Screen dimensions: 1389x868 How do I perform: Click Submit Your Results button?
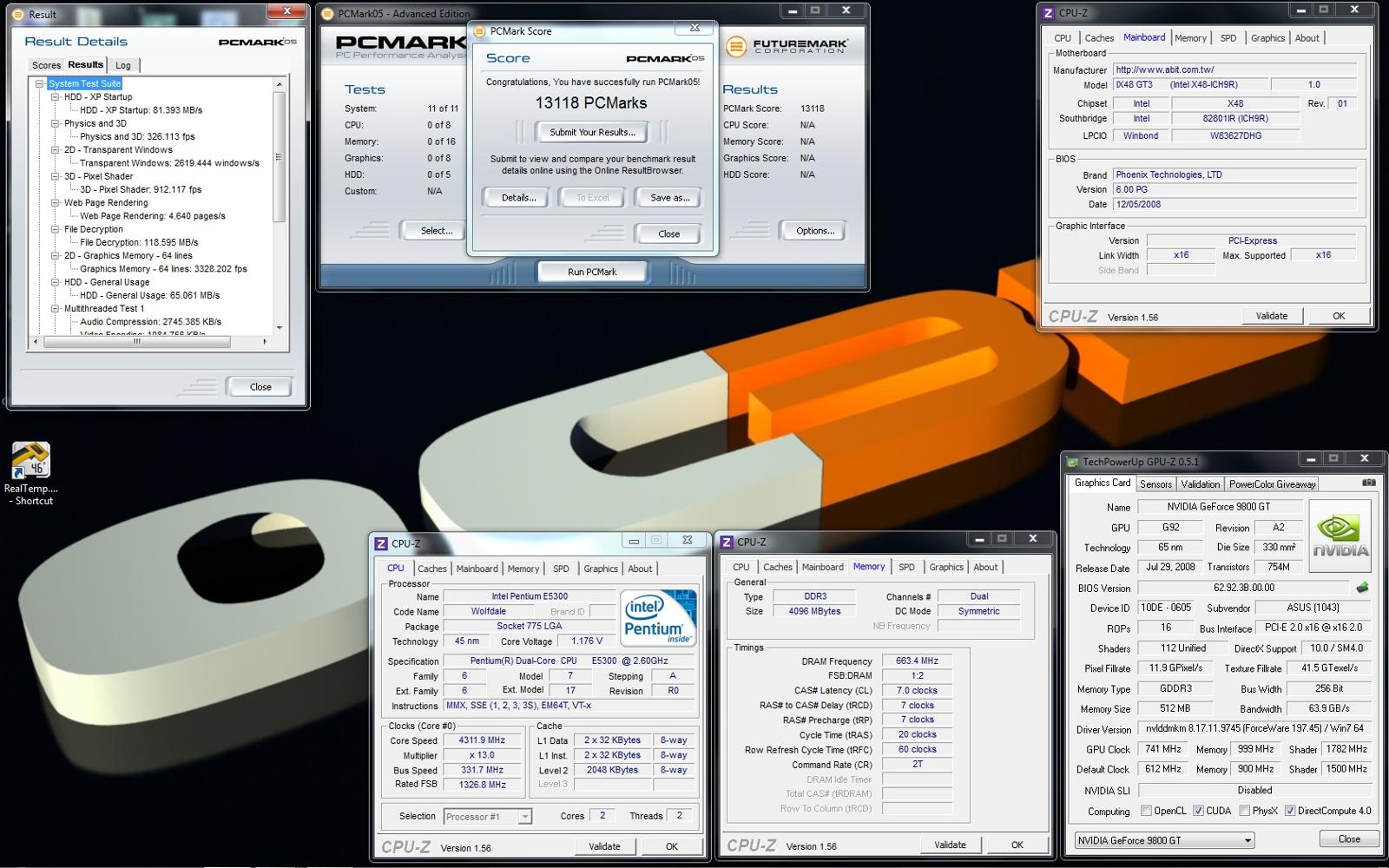click(x=592, y=132)
